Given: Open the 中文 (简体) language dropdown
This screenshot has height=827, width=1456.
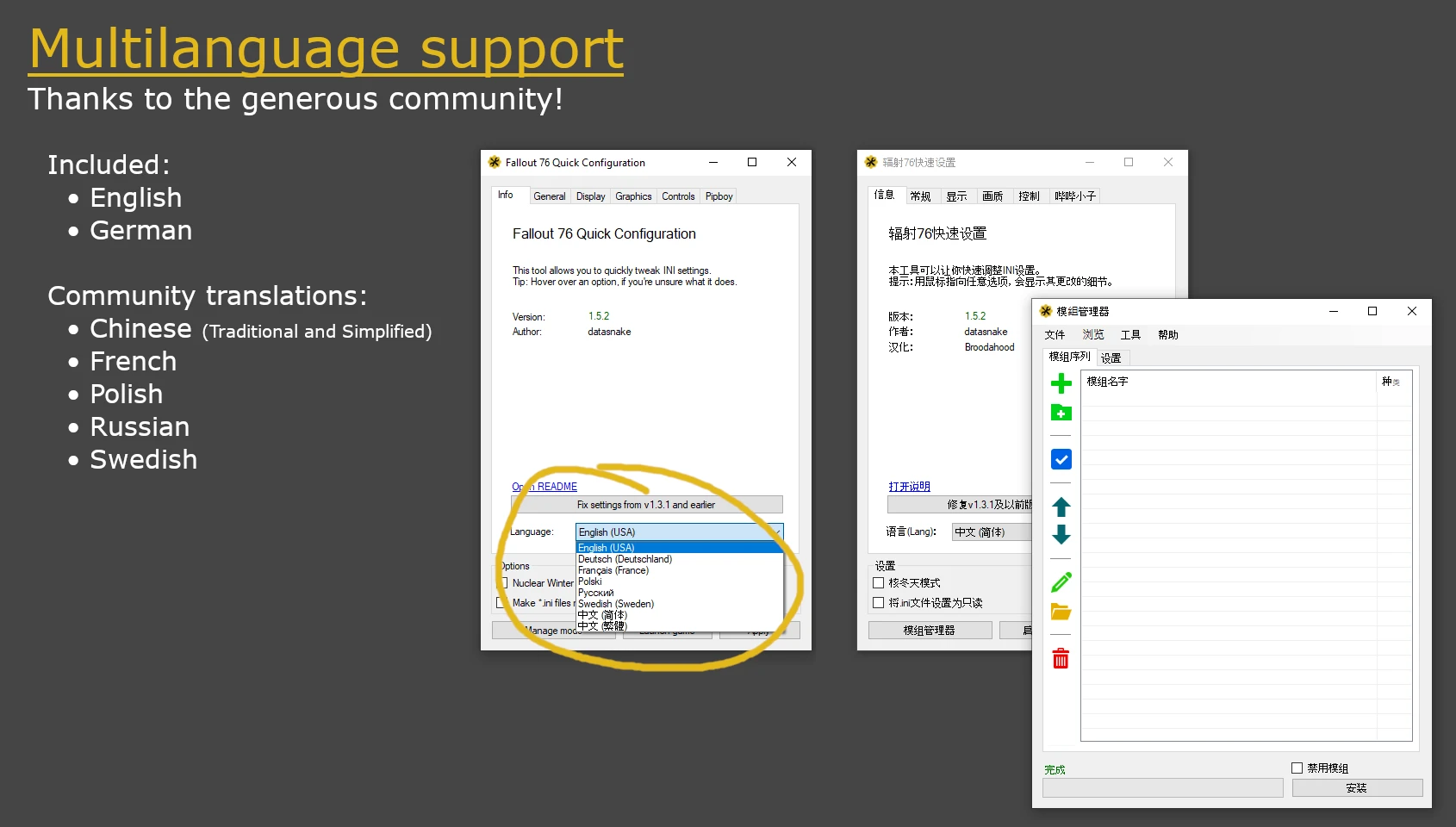Looking at the screenshot, I should 992,532.
